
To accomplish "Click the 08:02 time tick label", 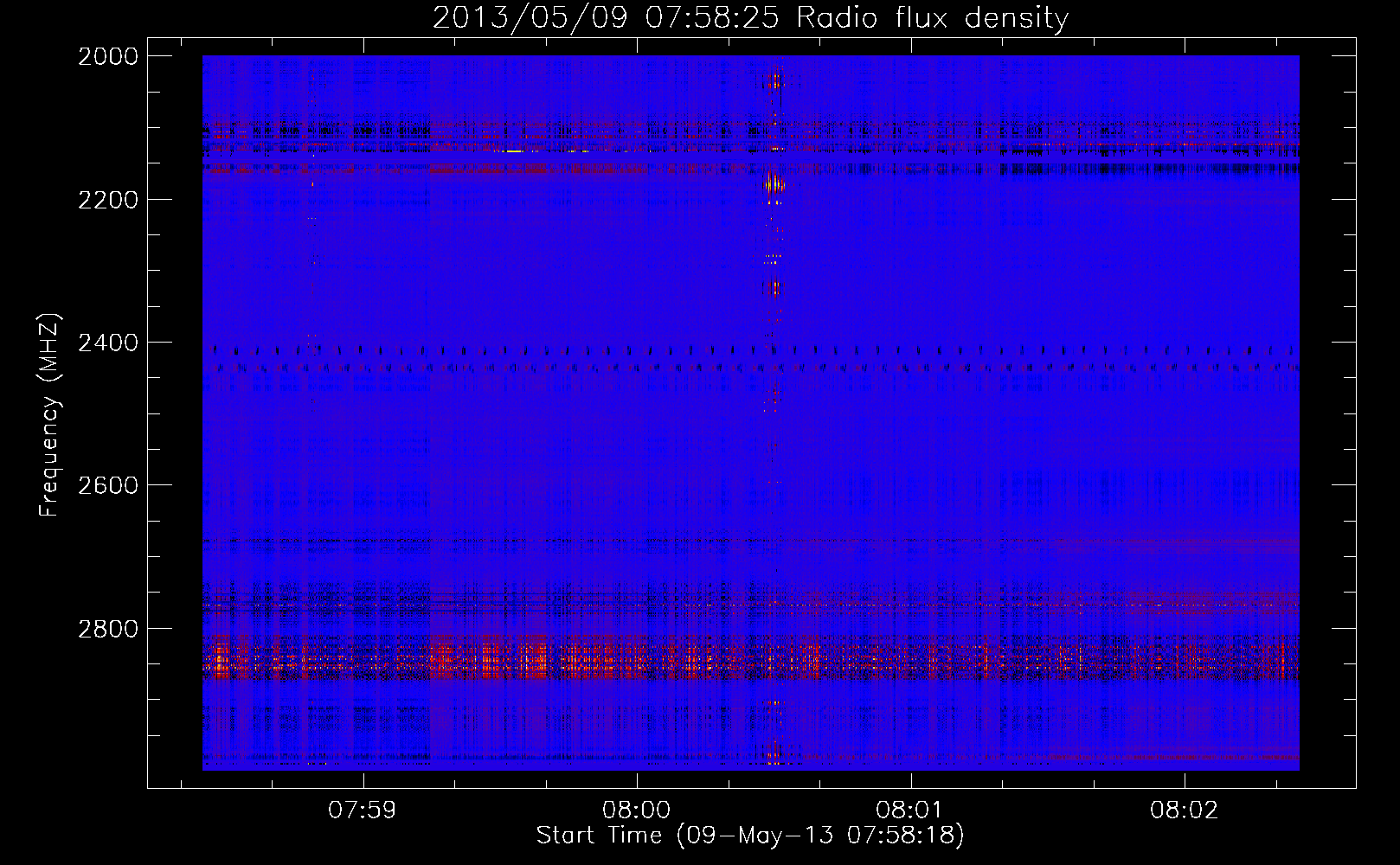I will pyautogui.click(x=1184, y=811).
